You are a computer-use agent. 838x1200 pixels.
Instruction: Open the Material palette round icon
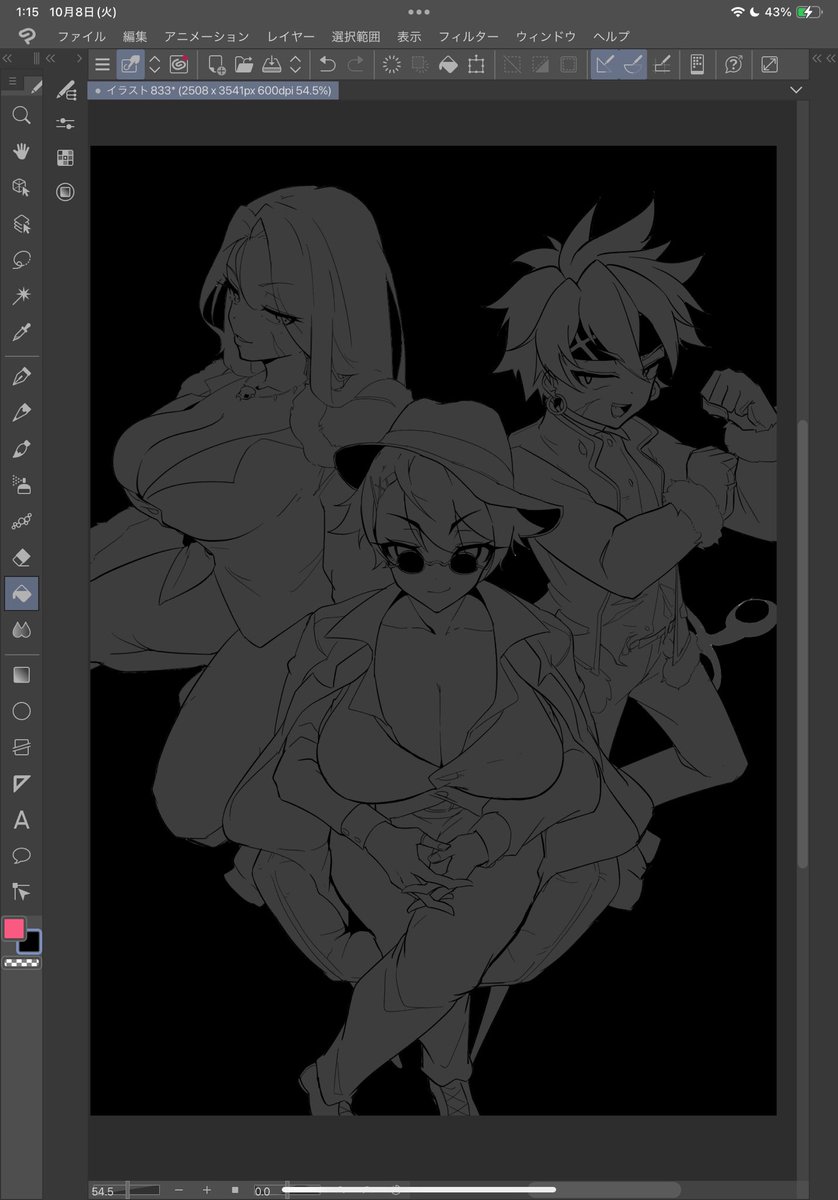click(x=66, y=192)
